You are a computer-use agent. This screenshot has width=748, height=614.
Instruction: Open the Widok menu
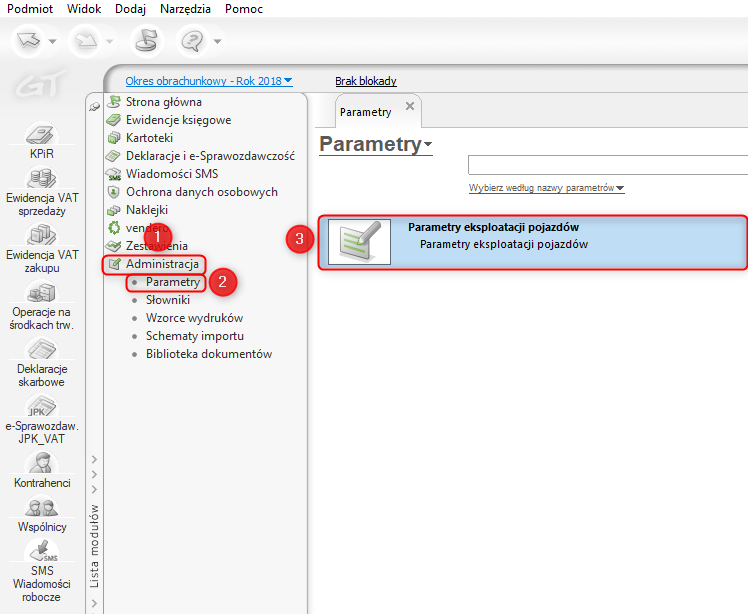tap(84, 9)
